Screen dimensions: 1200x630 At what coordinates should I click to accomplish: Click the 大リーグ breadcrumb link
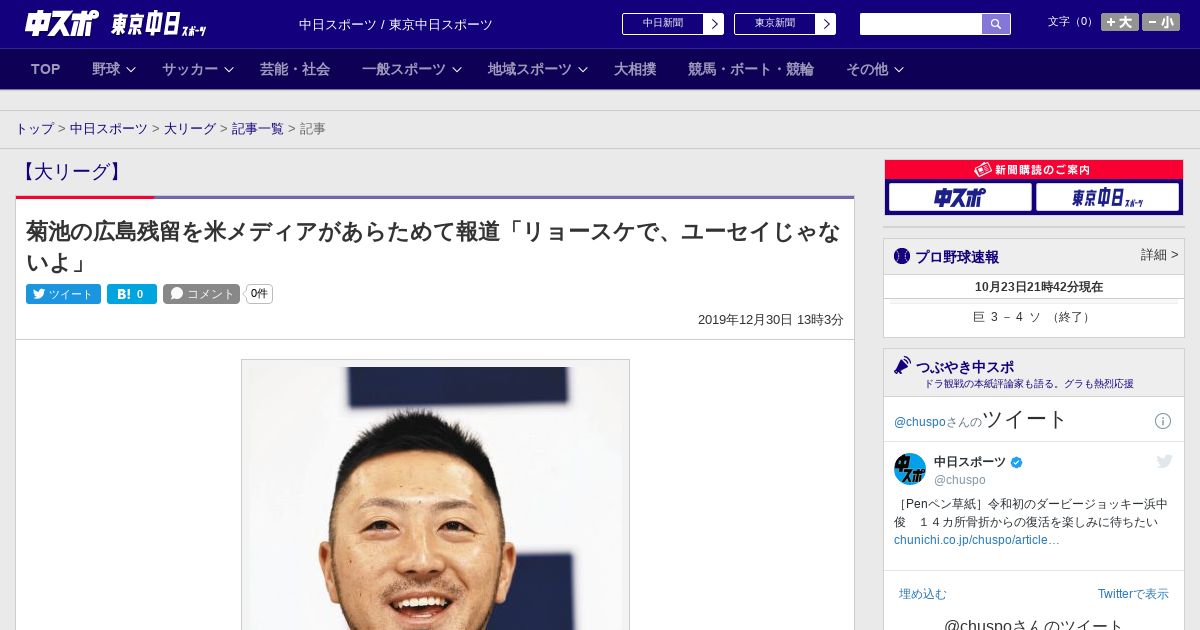pyautogui.click(x=190, y=129)
